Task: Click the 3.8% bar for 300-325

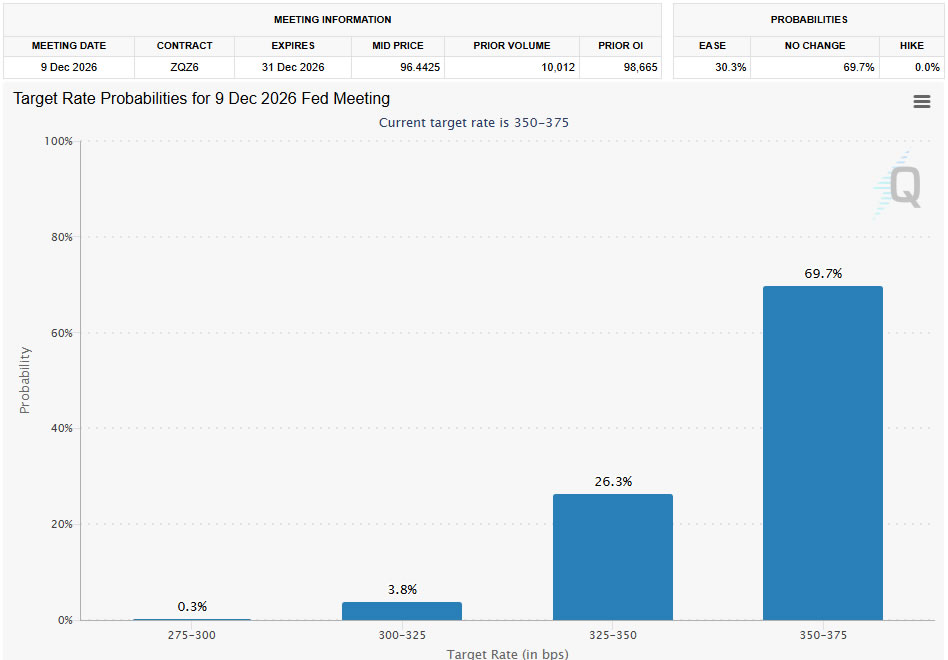Action: pyautogui.click(x=402, y=611)
